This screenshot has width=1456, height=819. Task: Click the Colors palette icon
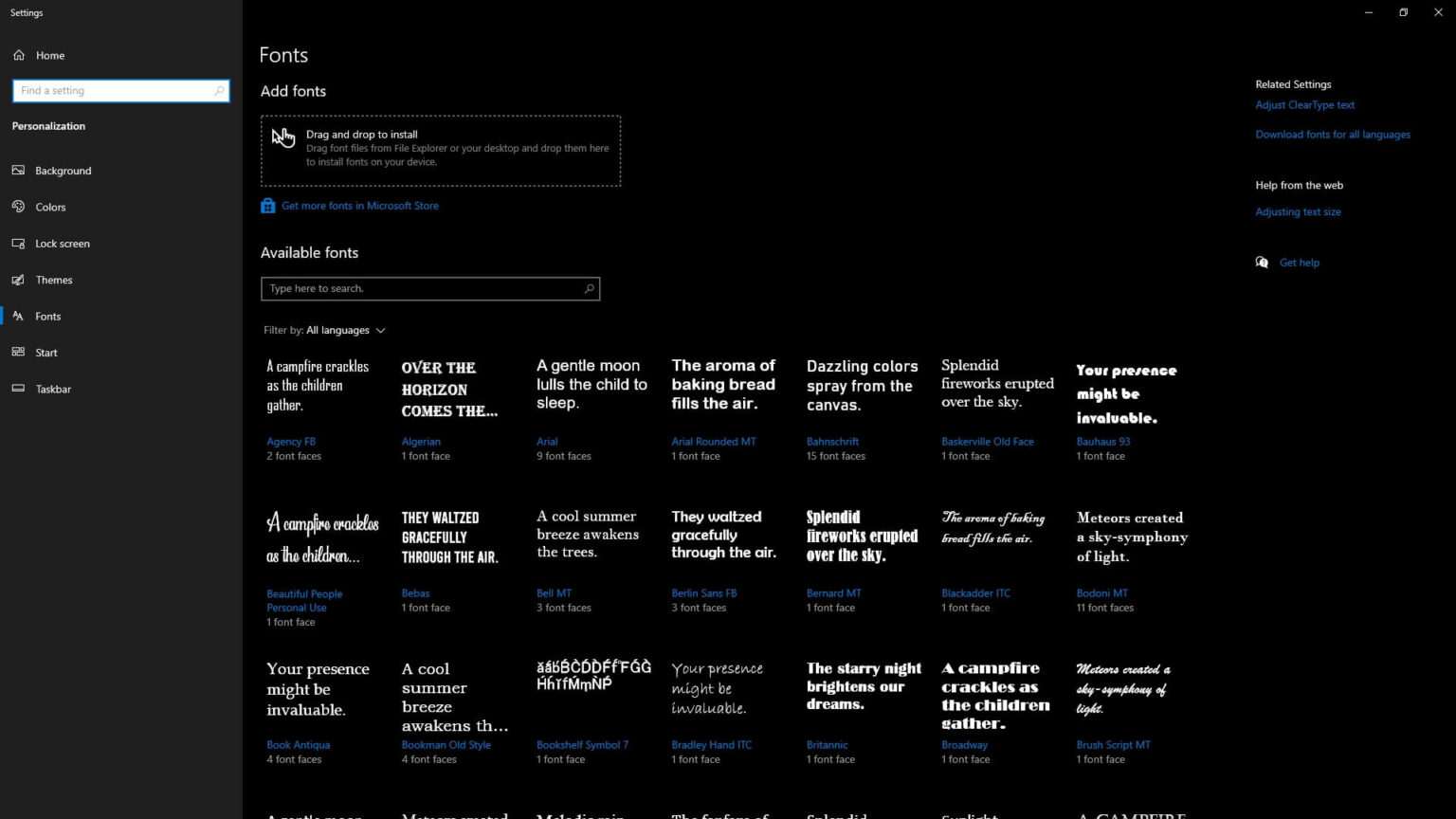18,207
